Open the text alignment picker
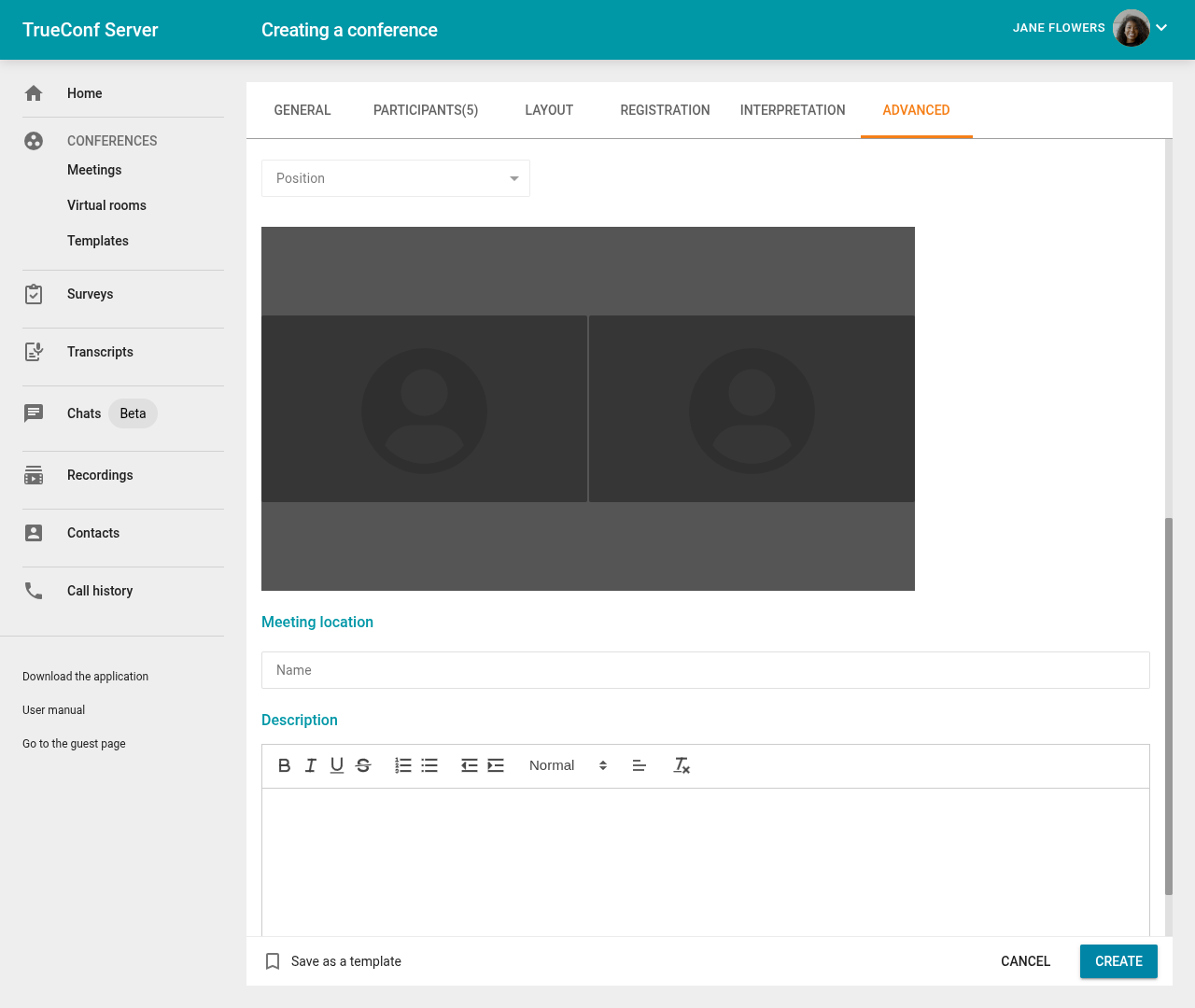The height and width of the screenshot is (1008, 1195). pos(640,765)
